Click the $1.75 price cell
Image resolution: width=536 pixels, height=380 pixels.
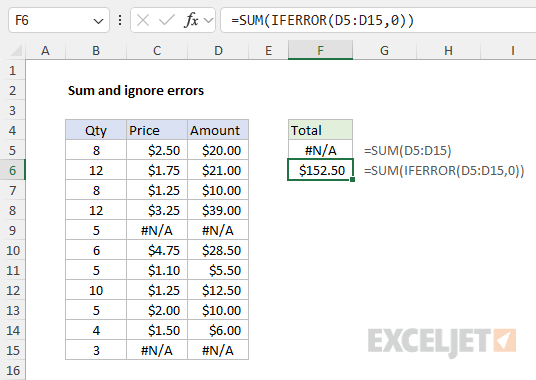point(157,170)
